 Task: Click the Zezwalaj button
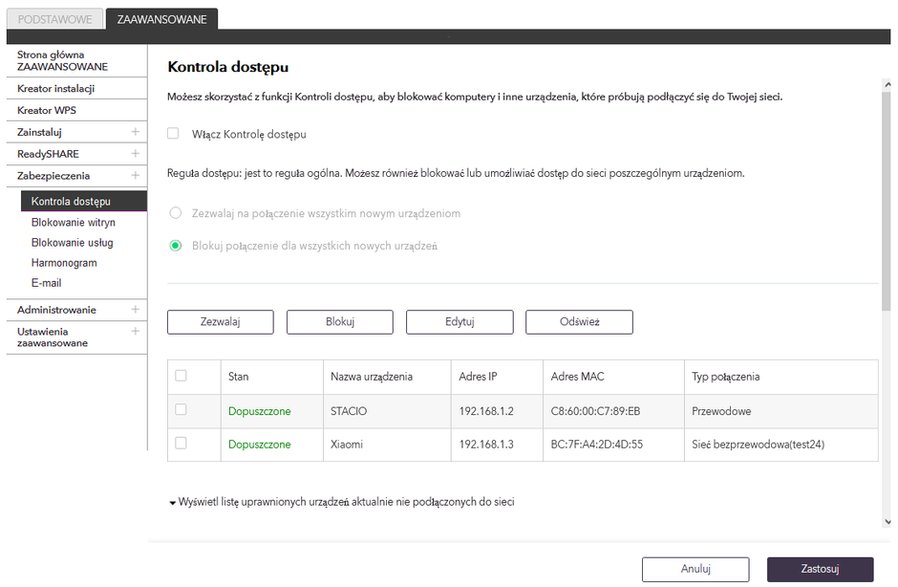pos(220,322)
